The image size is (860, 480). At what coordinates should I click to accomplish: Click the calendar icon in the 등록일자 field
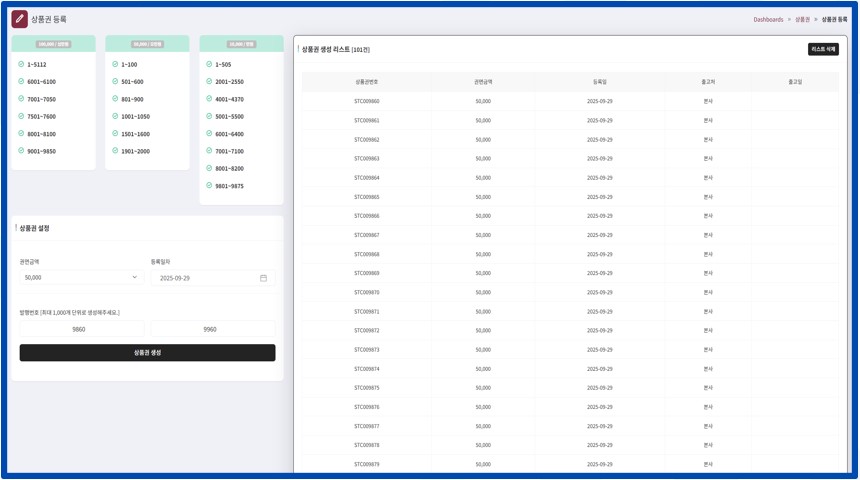tap(264, 278)
